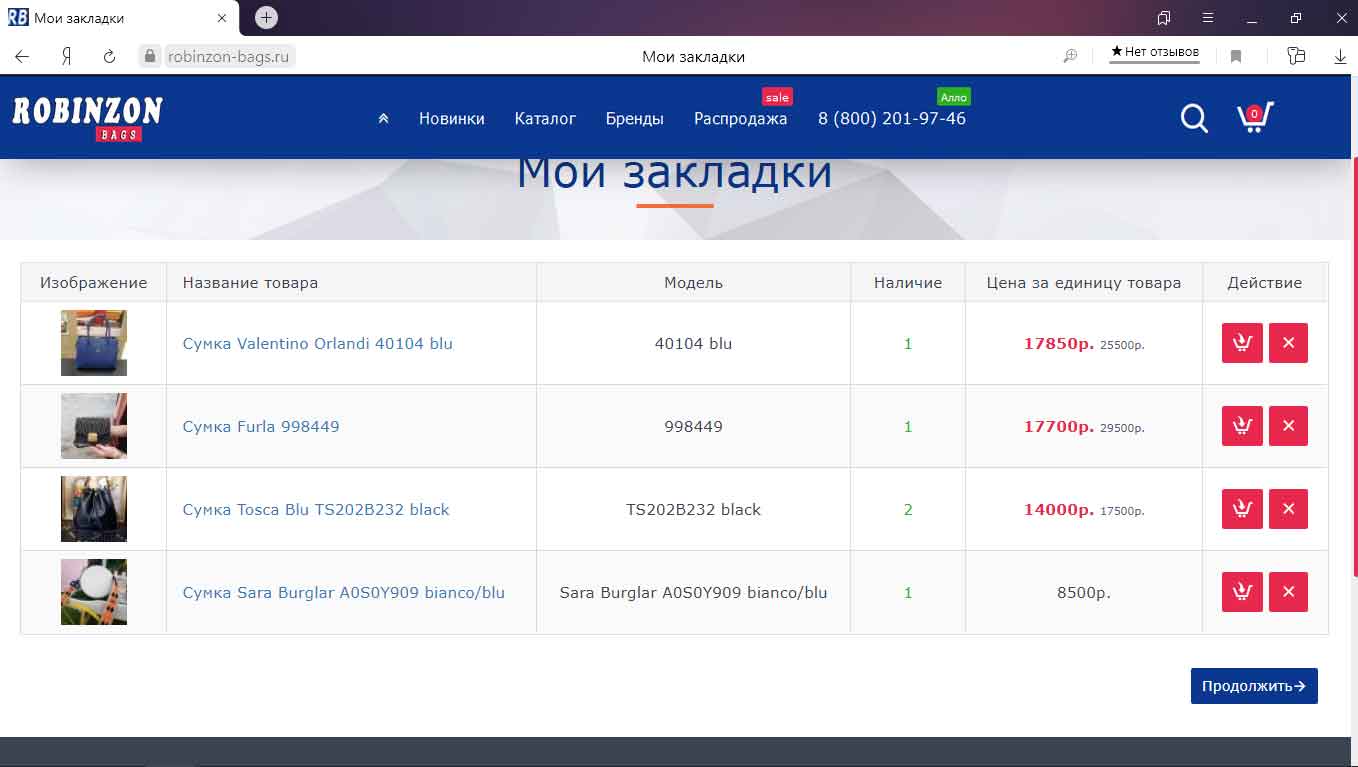Click price 8500р.
Image resolution: width=1358 pixels, height=767 pixels.
click(1084, 592)
